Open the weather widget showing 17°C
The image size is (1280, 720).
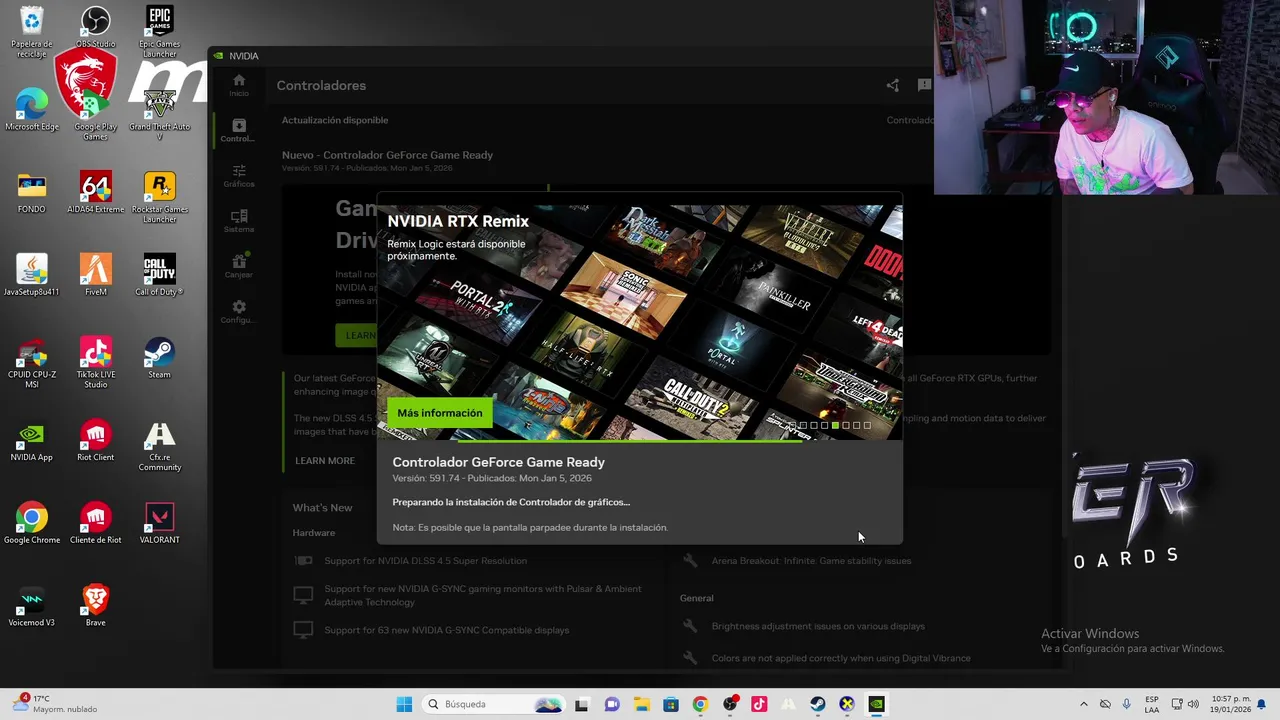pos(55,704)
